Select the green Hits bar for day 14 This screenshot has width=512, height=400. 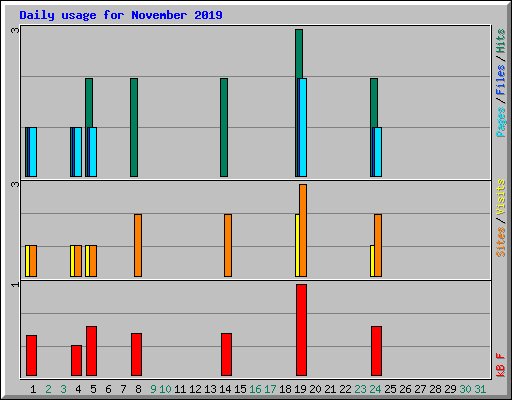[x=224, y=127]
